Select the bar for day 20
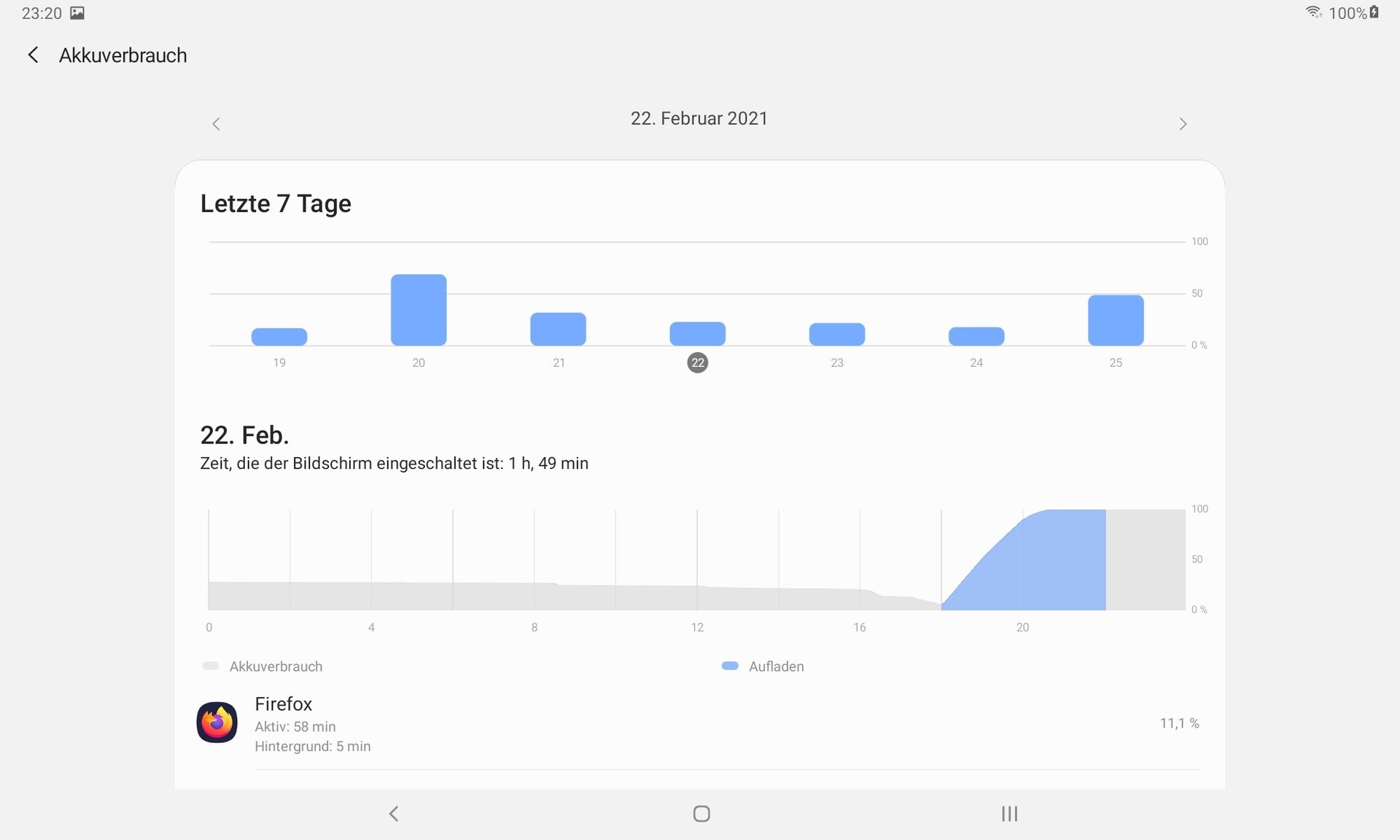Screen dimensions: 1400x840 click(419, 310)
